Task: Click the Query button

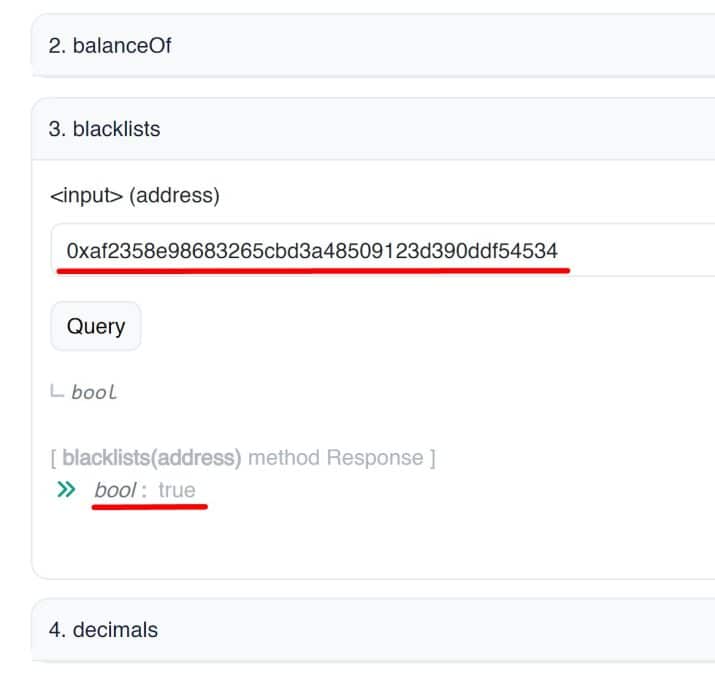Action: [96, 326]
